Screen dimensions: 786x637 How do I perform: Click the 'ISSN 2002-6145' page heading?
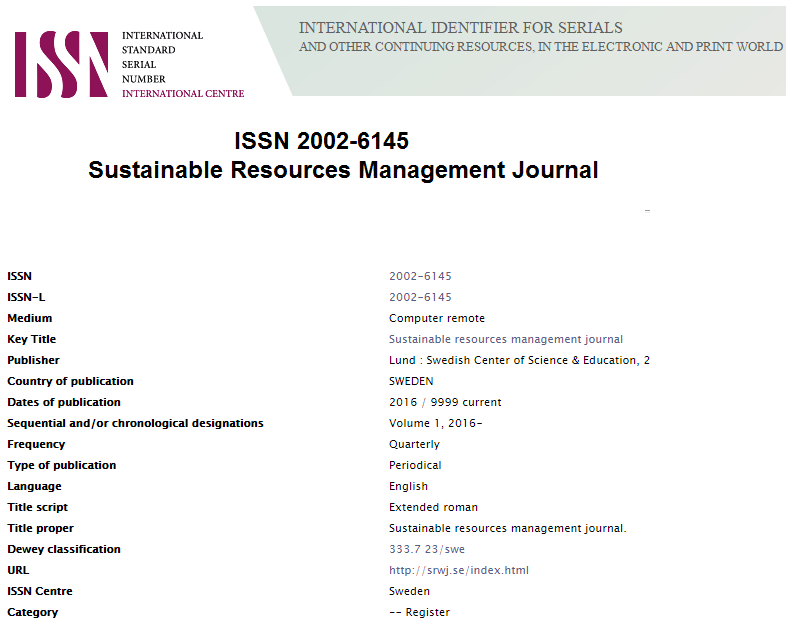(x=321, y=141)
